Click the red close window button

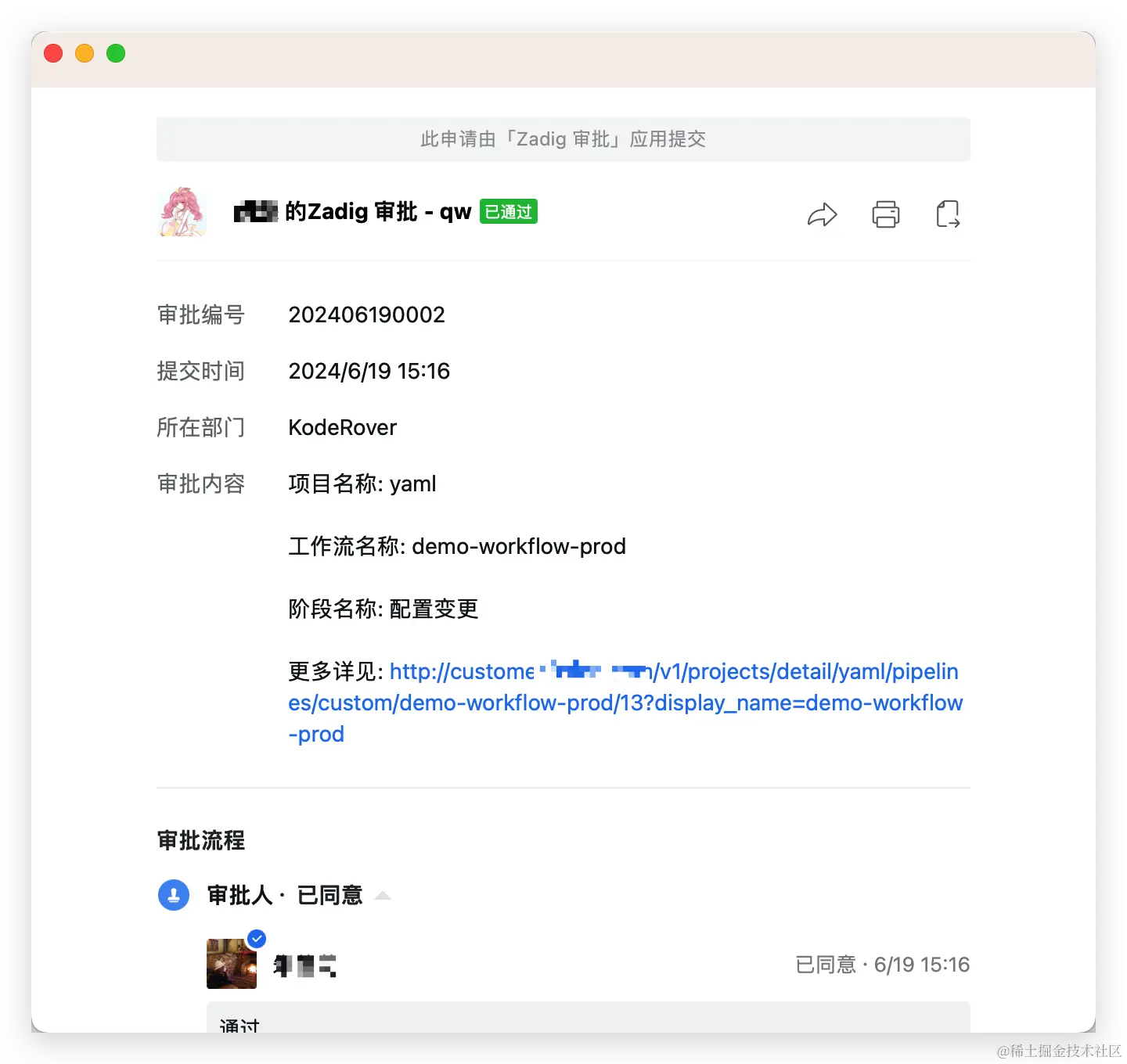pos(53,53)
